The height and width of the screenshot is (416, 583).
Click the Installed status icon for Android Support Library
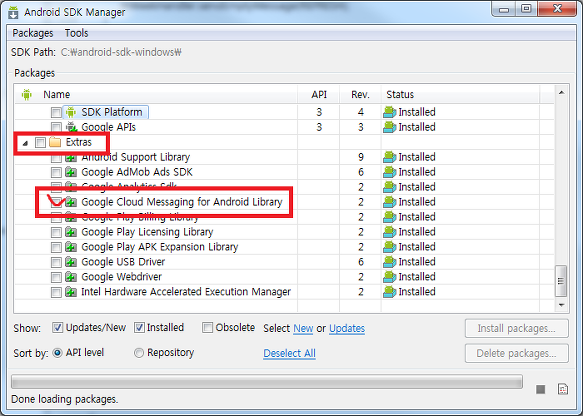389,157
